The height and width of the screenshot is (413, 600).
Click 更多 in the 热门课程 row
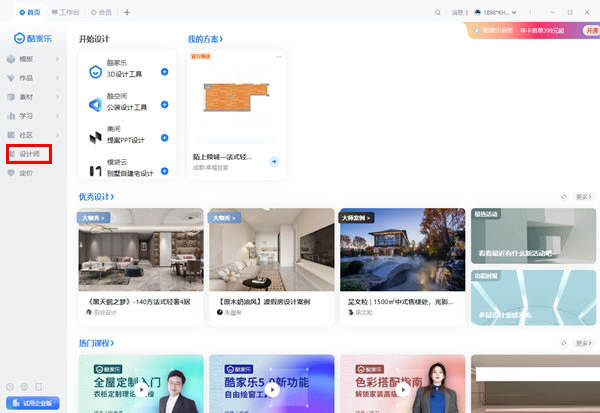click(x=584, y=343)
